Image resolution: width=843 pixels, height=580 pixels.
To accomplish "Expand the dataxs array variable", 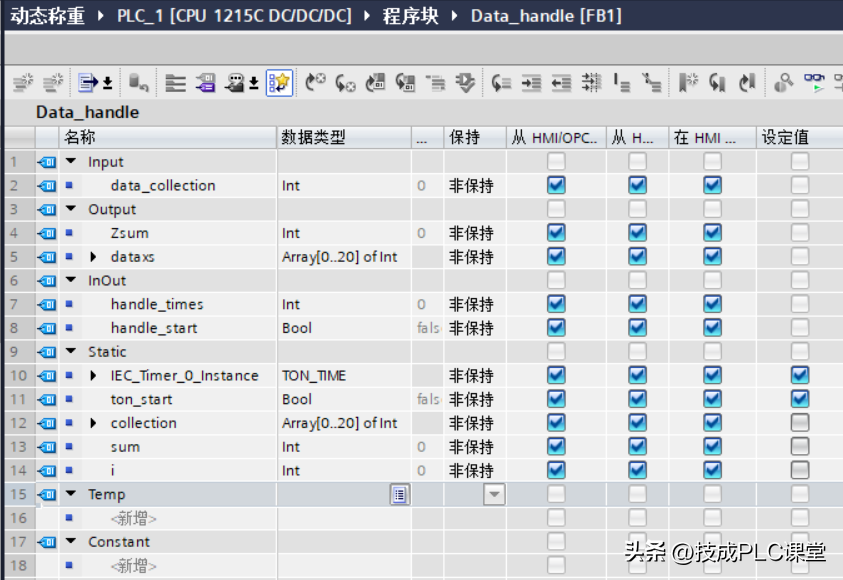I will click(x=93, y=257).
